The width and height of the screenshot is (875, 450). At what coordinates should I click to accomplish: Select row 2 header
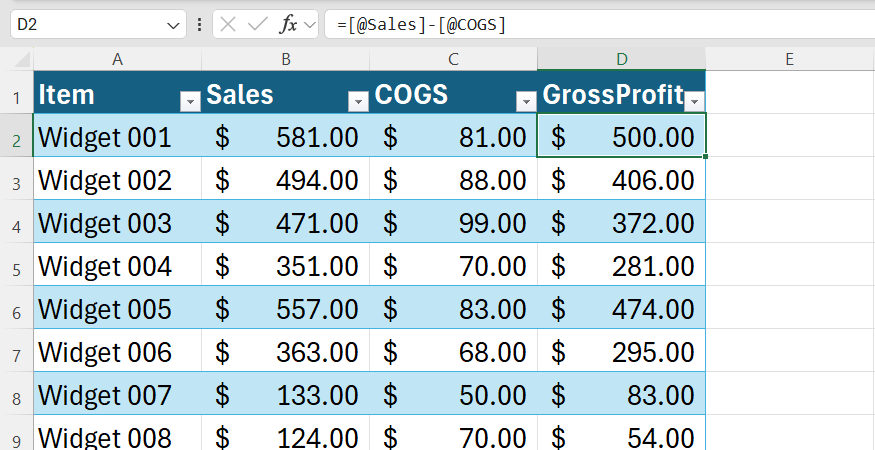pyautogui.click(x=16, y=136)
